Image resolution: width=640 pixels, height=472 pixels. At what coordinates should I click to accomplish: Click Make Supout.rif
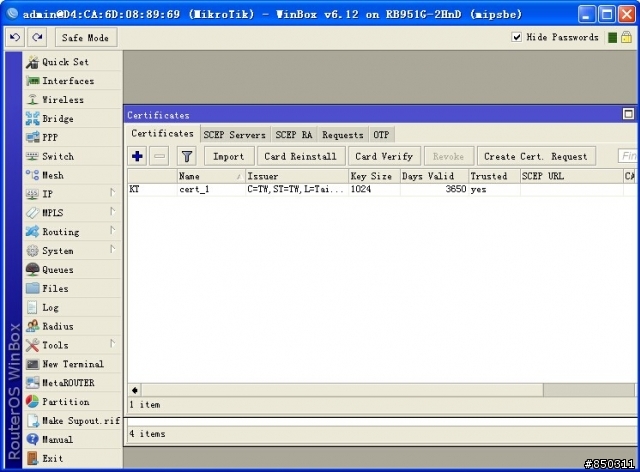(73, 421)
